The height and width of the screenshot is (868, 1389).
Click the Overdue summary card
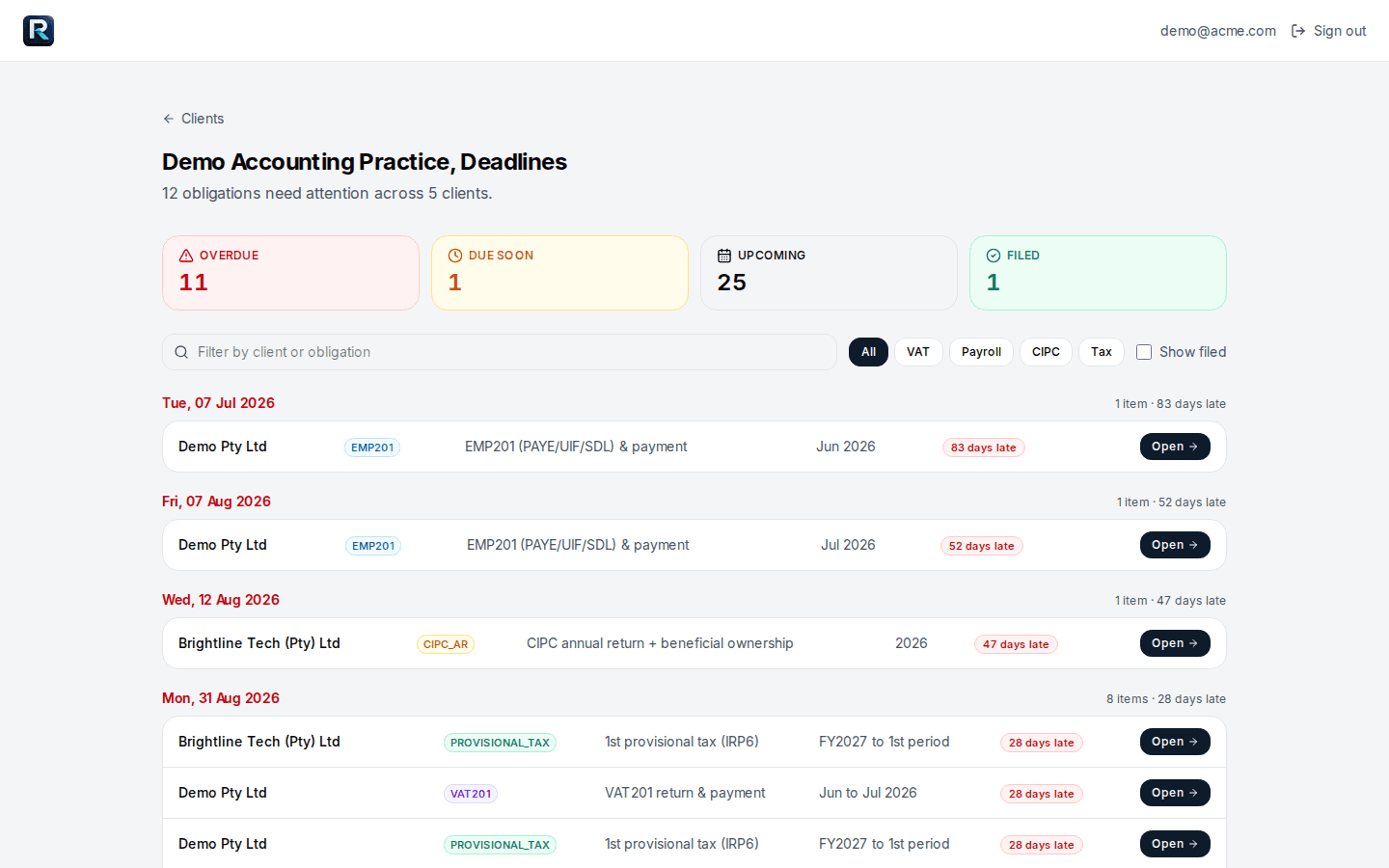click(290, 273)
